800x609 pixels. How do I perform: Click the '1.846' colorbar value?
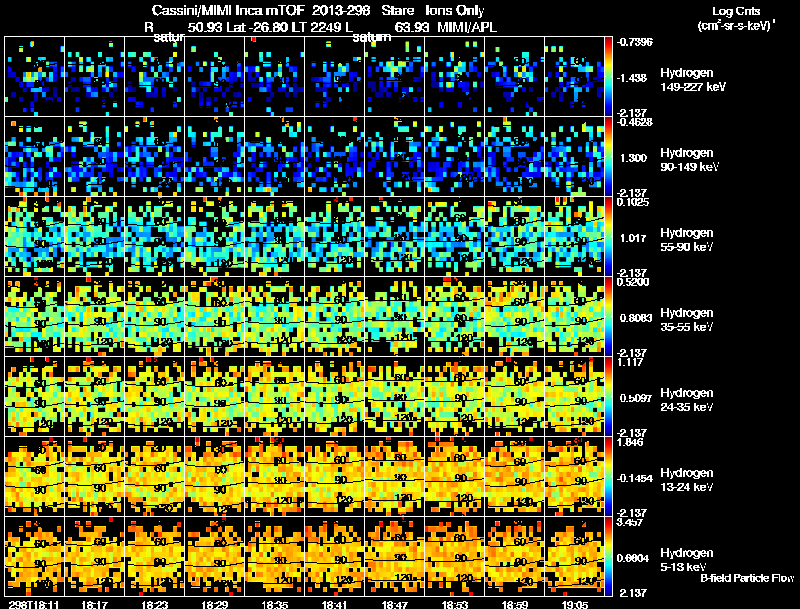tap(630, 442)
